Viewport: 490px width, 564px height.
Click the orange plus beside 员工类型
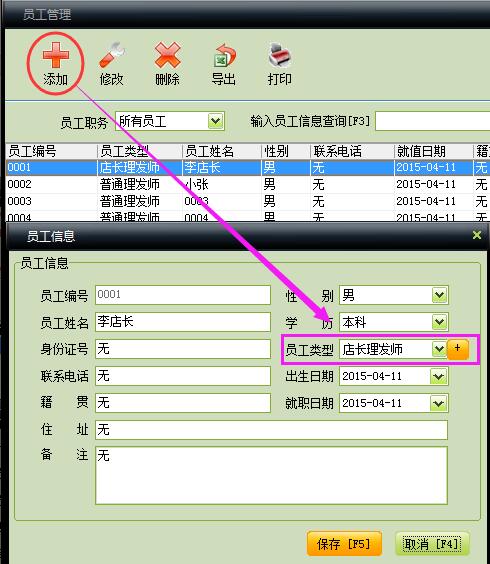point(458,349)
